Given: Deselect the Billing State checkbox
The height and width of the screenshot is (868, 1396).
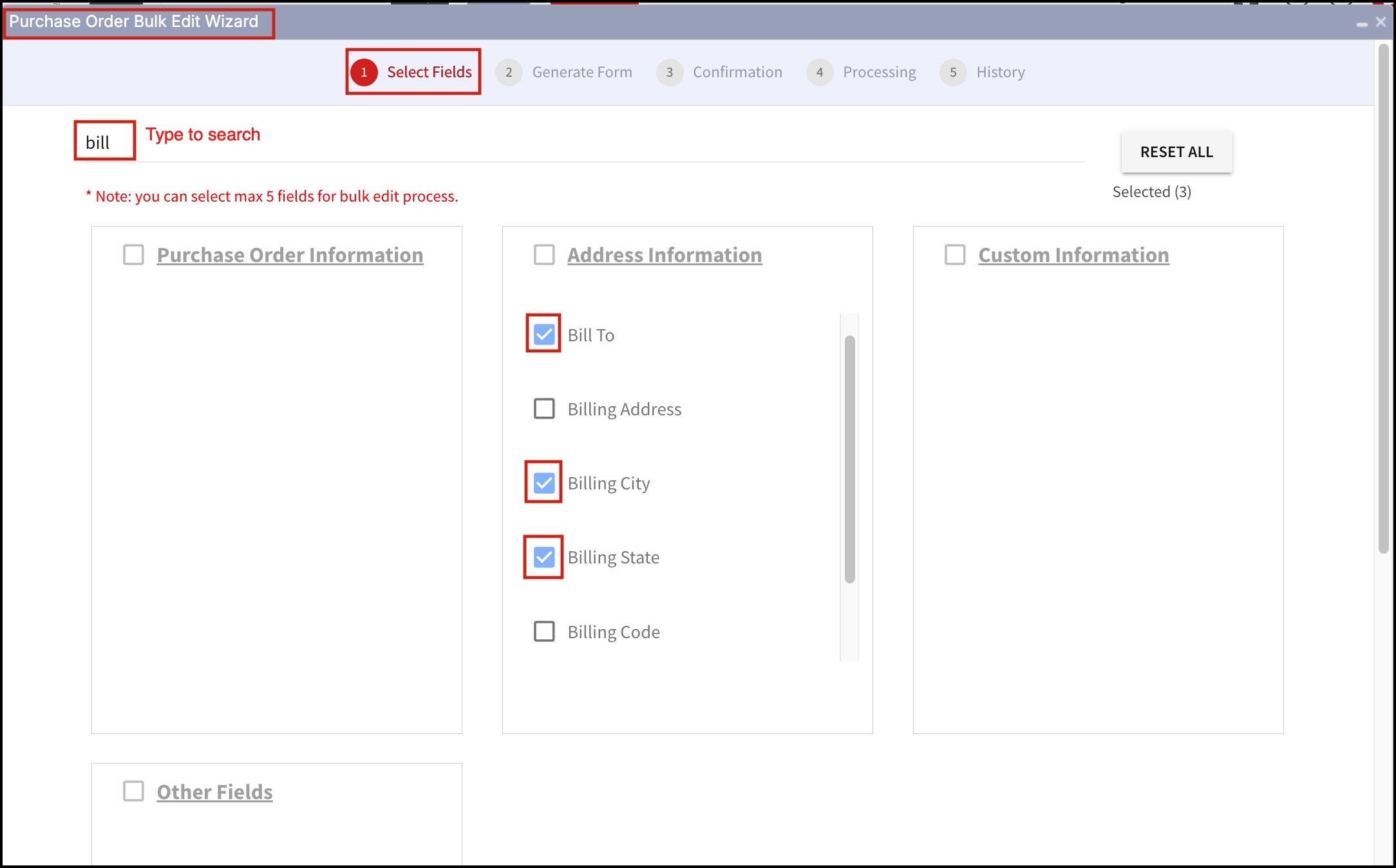Looking at the screenshot, I should click(544, 557).
